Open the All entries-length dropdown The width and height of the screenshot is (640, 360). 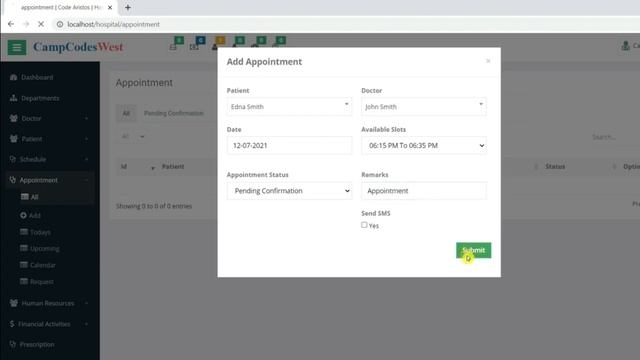pyautogui.click(x=133, y=136)
